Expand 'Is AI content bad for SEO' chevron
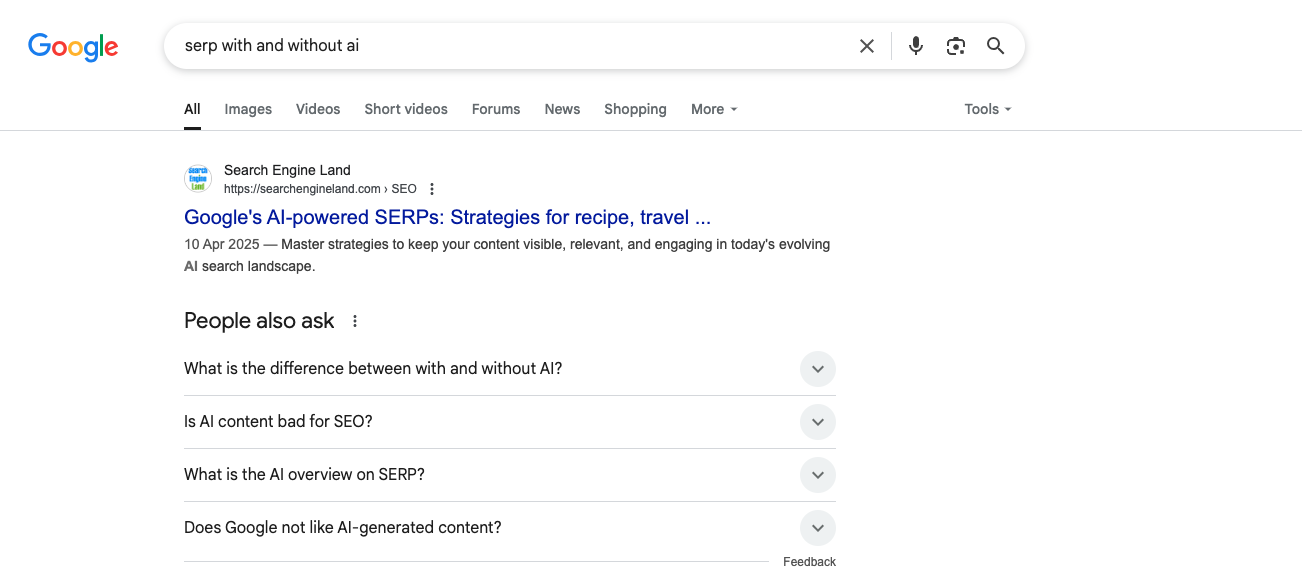The image size is (1302, 585). pyautogui.click(x=818, y=422)
